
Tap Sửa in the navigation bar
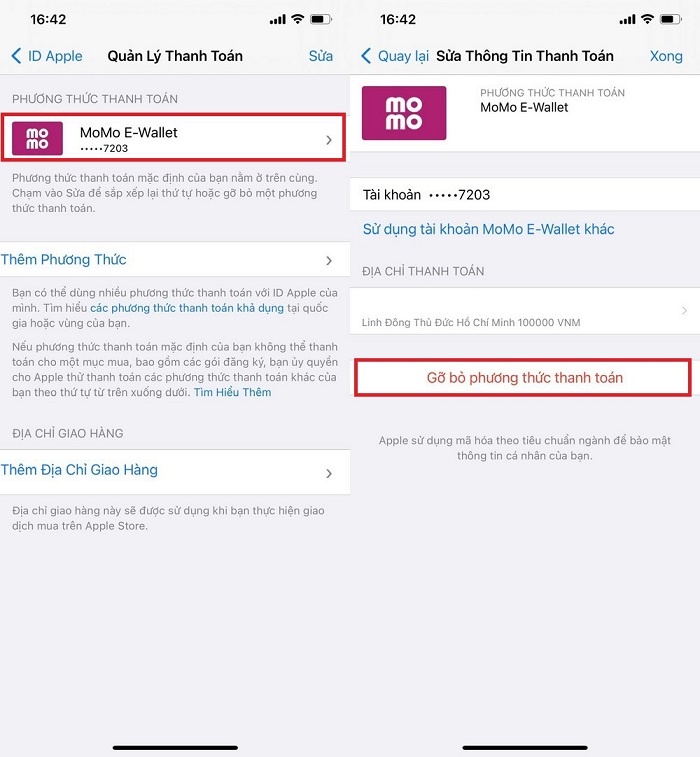coord(321,56)
